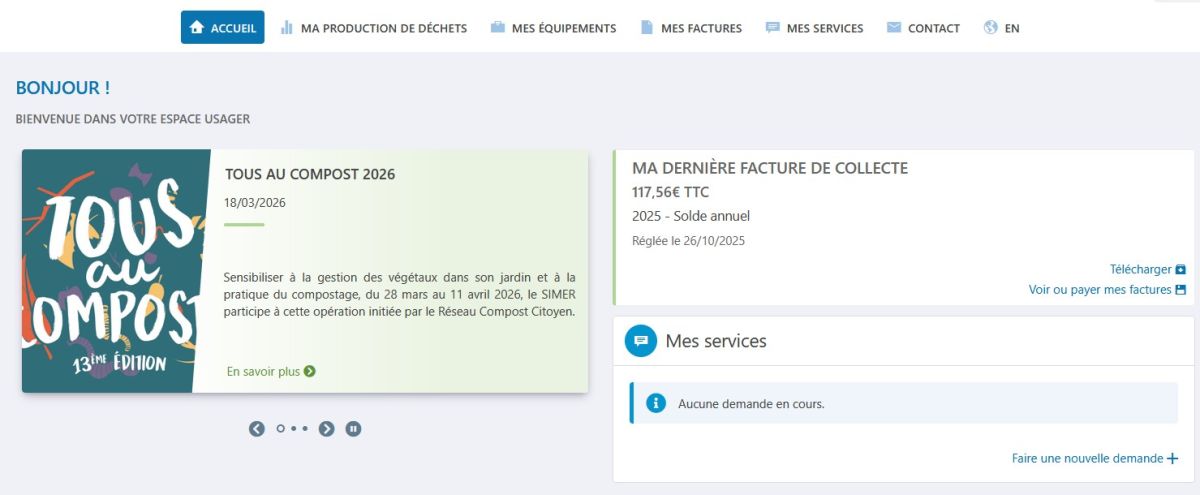Pause the news carousel
This screenshot has height=495, width=1200.
353,429
